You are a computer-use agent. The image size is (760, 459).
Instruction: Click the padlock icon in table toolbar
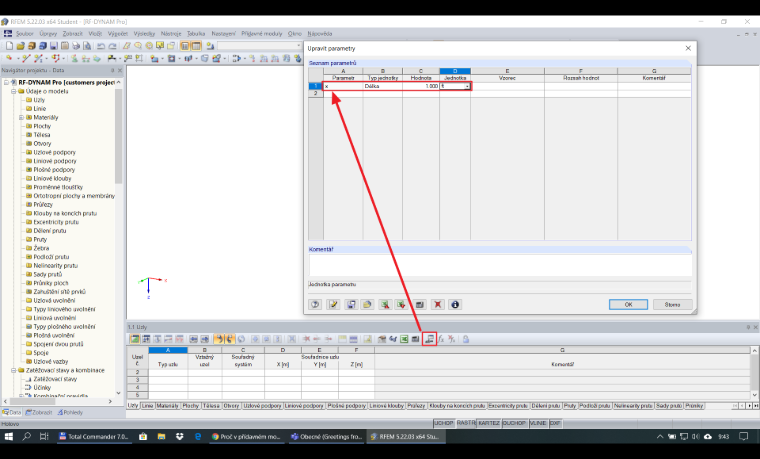(466, 339)
